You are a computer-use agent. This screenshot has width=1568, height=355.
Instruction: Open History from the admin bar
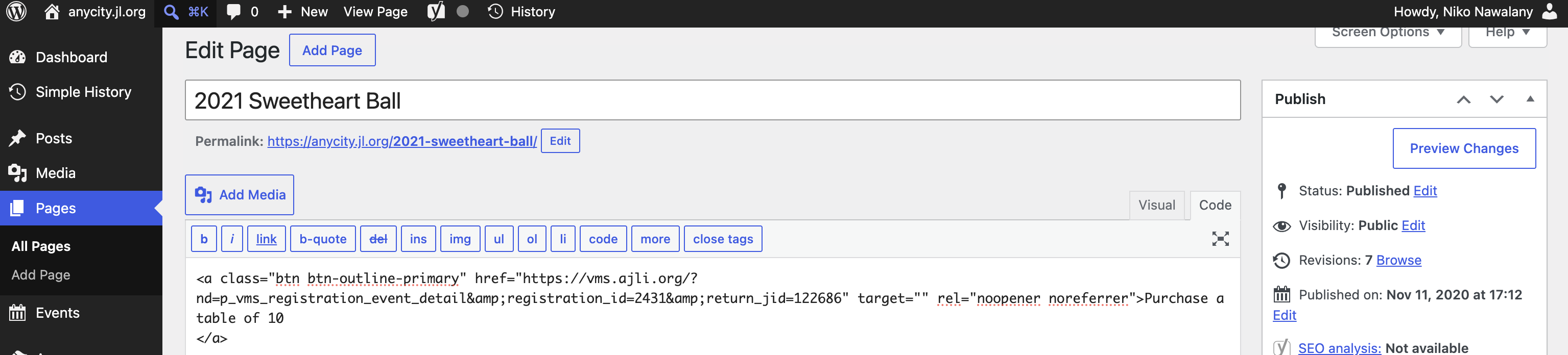pyautogui.click(x=521, y=12)
